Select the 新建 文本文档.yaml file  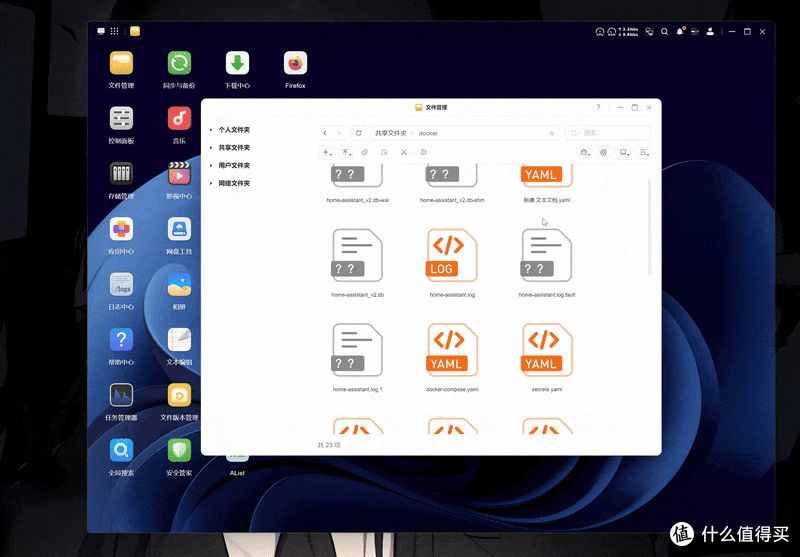[546, 183]
